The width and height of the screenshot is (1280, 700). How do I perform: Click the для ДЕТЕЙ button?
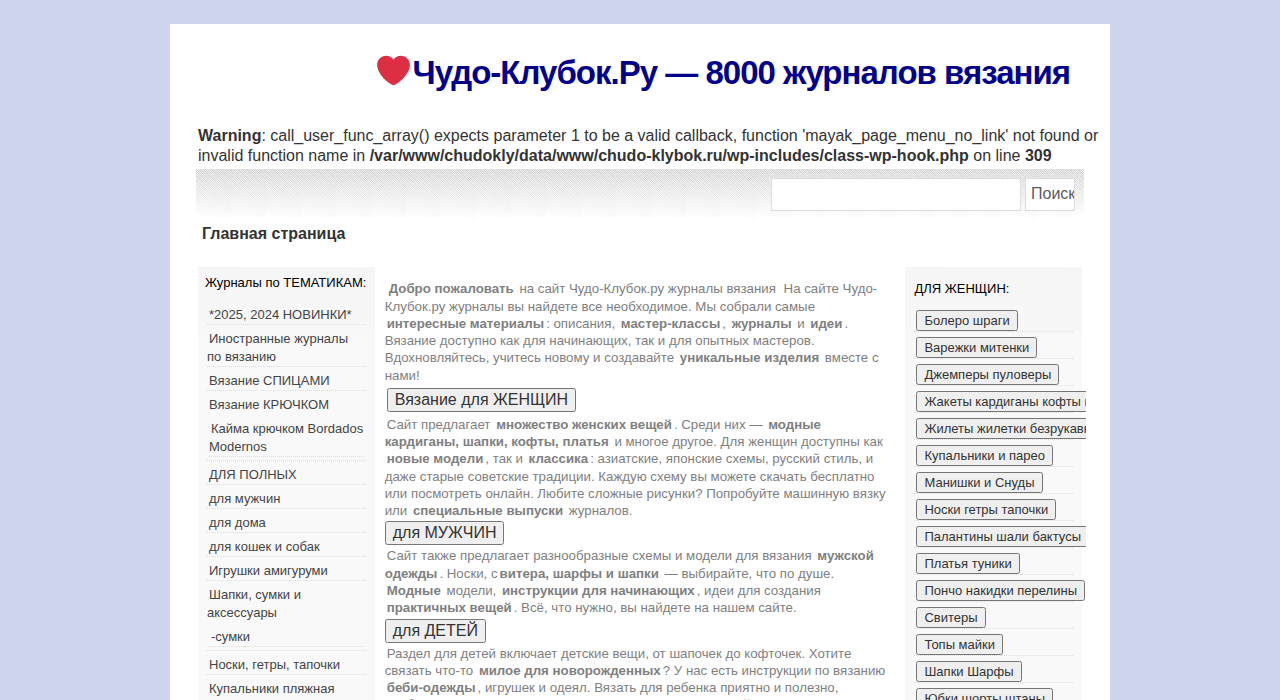pyautogui.click(x=435, y=631)
